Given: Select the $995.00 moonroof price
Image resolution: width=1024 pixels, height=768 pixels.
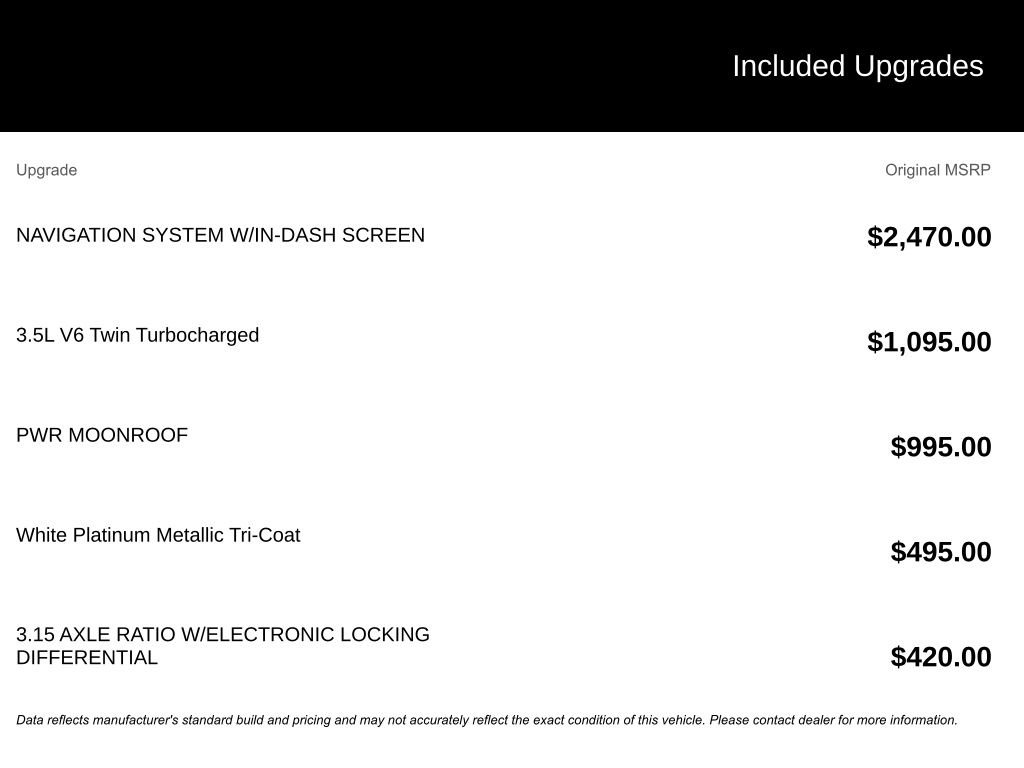Looking at the screenshot, I should (x=941, y=447).
